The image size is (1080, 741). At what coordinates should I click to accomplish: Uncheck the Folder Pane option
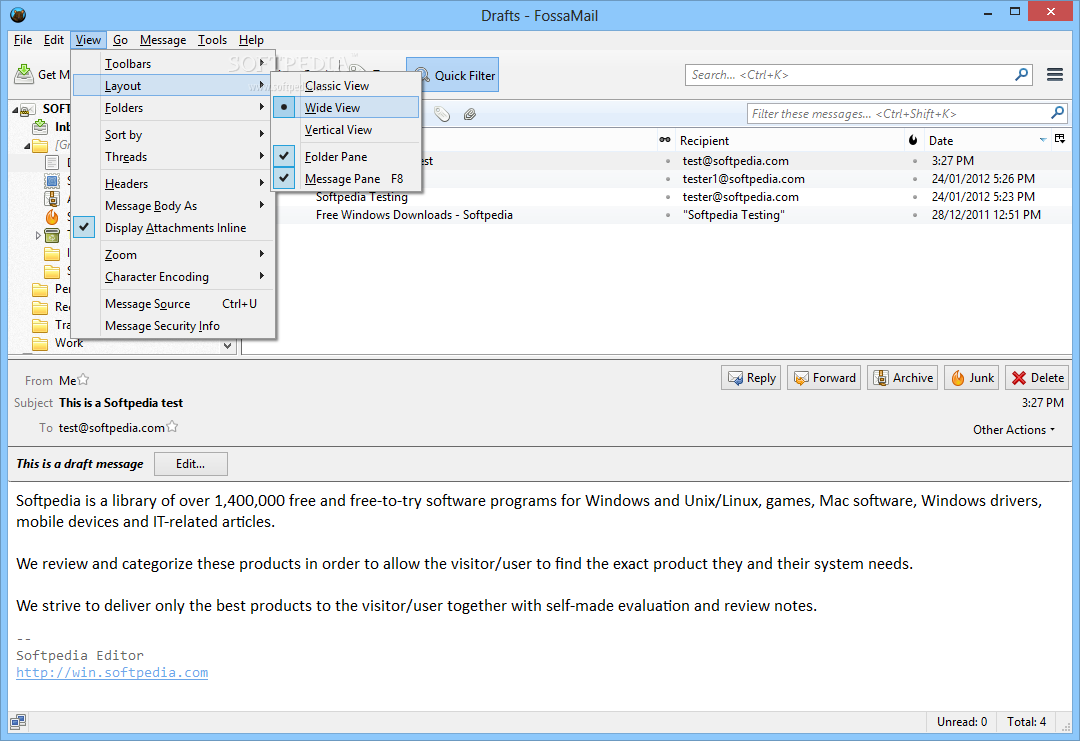coord(346,156)
